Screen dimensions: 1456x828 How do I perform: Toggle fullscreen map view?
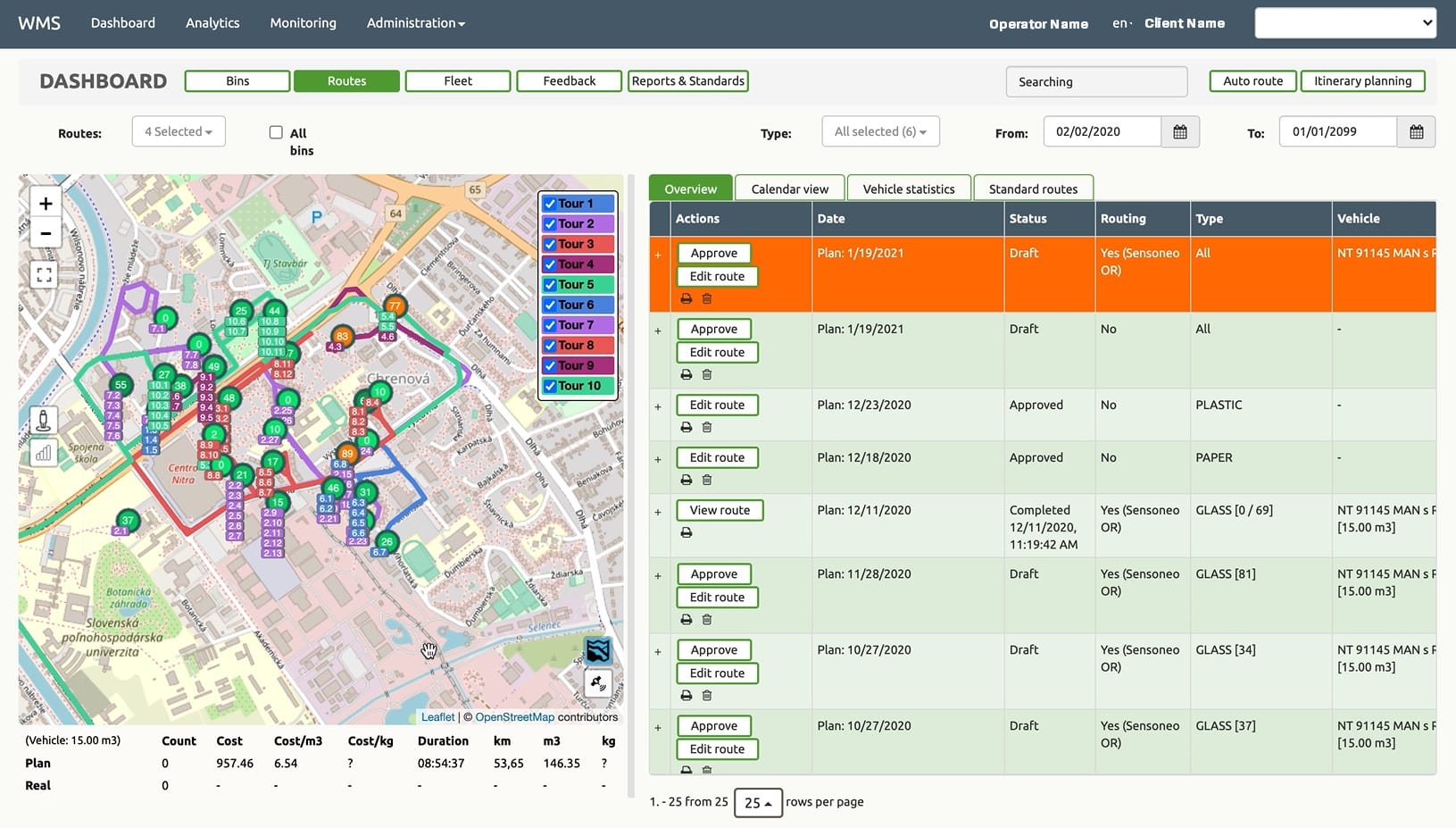coord(45,275)
